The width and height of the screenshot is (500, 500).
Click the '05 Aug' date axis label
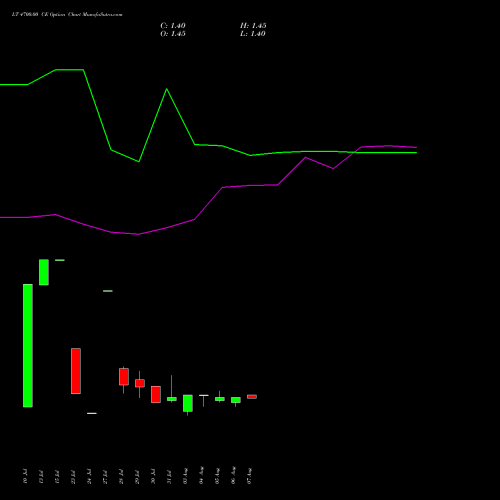(217, 476)
